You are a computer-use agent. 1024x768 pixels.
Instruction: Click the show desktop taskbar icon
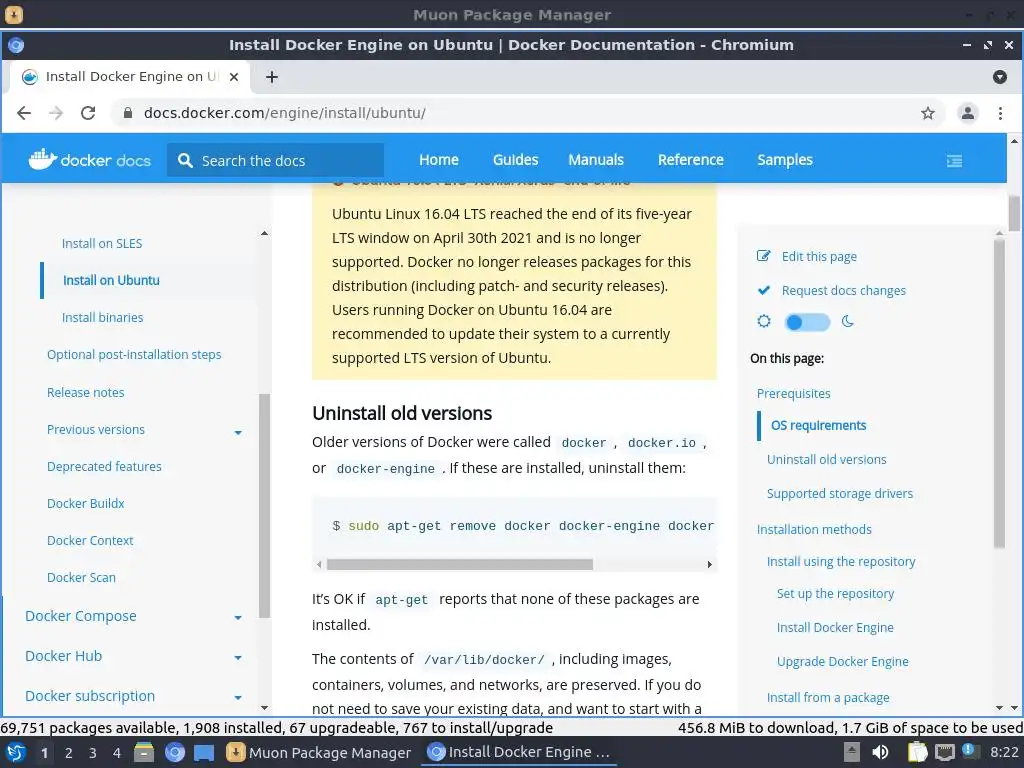[204, 752]
